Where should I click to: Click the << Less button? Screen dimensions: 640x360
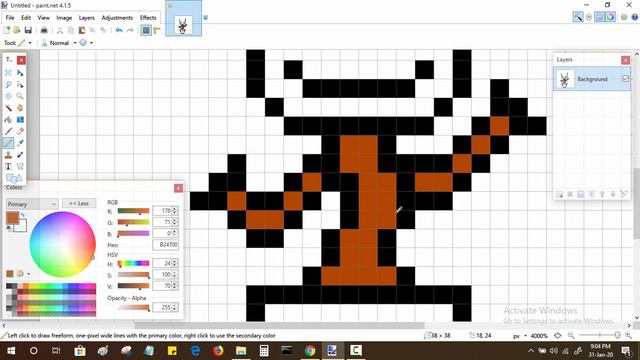79,204
